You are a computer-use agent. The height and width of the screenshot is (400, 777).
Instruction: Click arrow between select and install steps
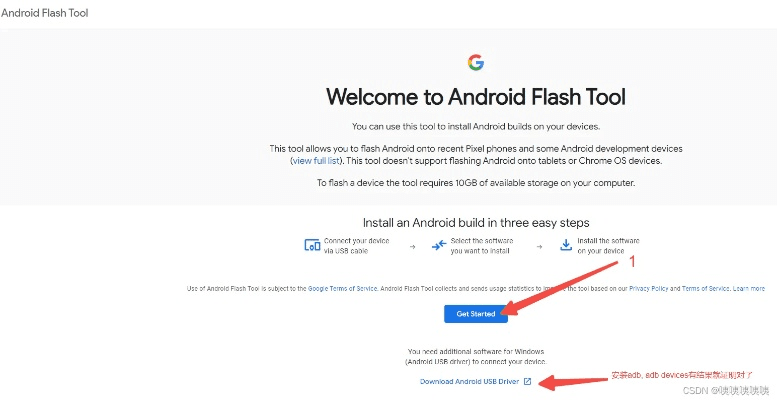tap(539, 246)
